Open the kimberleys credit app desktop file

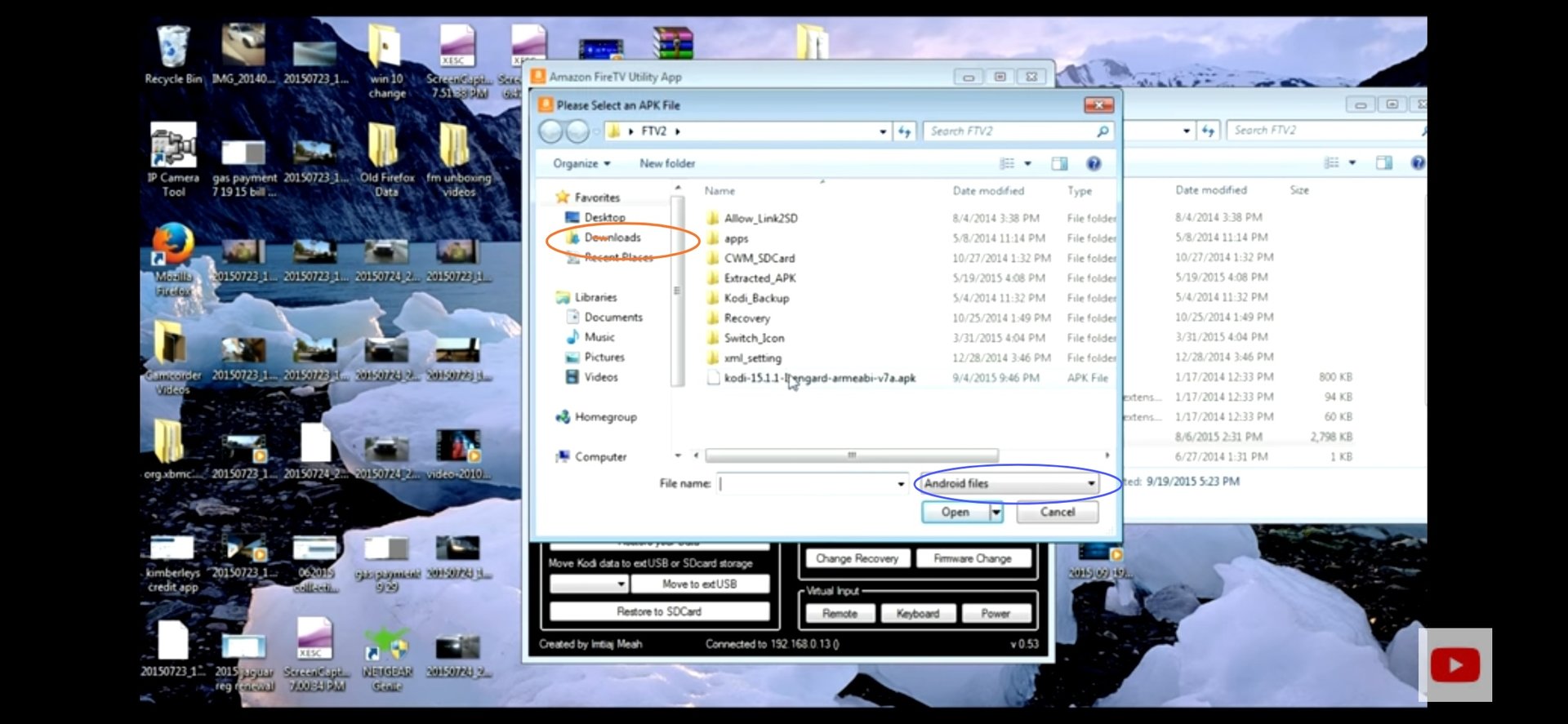173,563
